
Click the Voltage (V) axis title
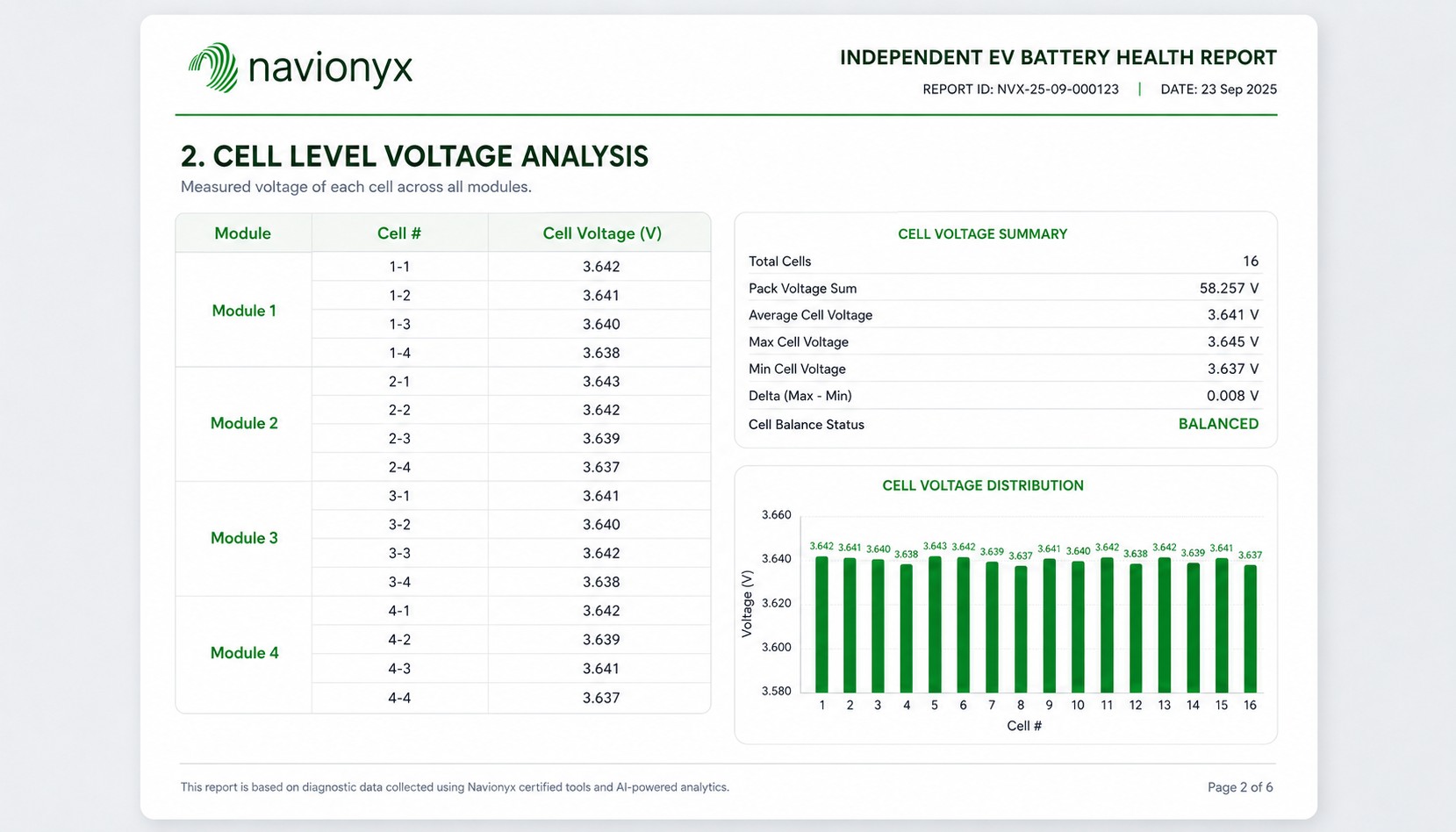click(x=747, y=604)
